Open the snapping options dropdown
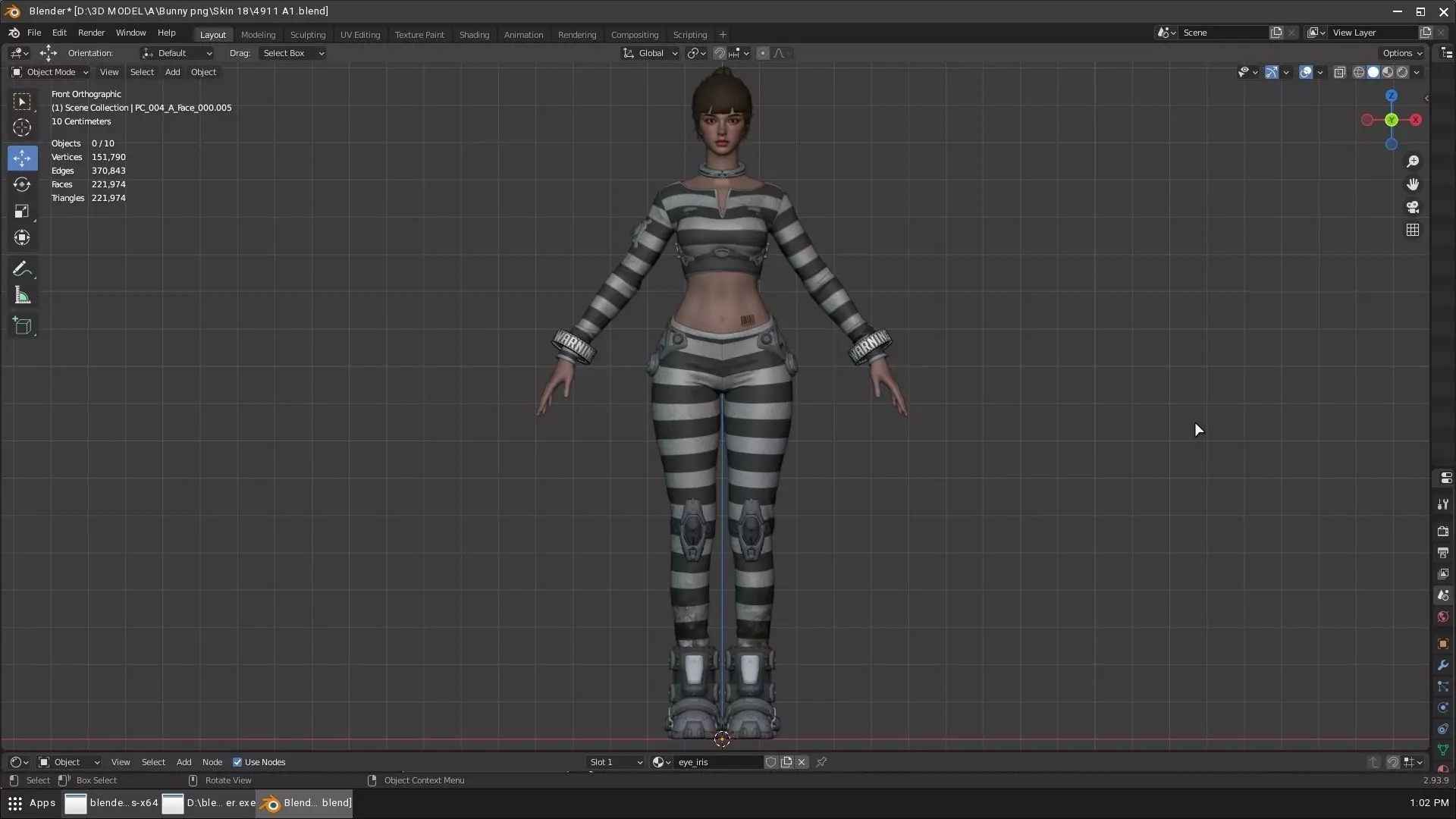This screenshot has width=1456, height=819. 739,53
